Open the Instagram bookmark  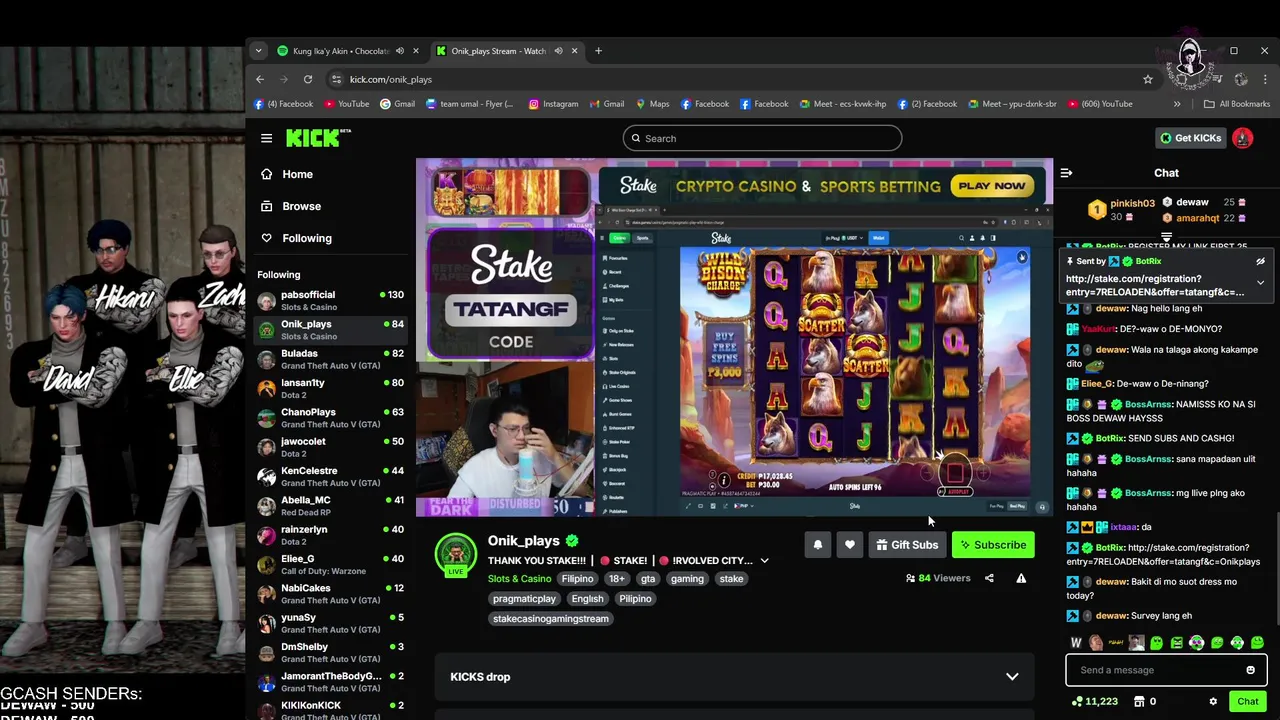[553, 104]
